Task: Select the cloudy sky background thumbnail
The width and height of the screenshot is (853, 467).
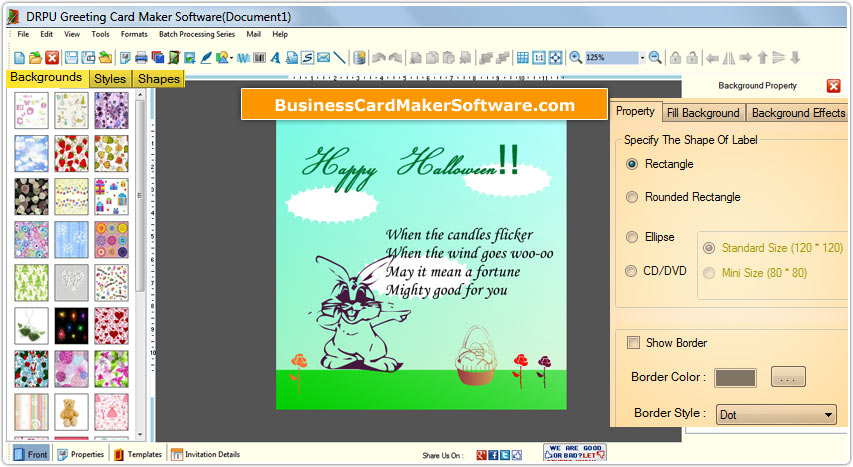Action: point(31,154)
